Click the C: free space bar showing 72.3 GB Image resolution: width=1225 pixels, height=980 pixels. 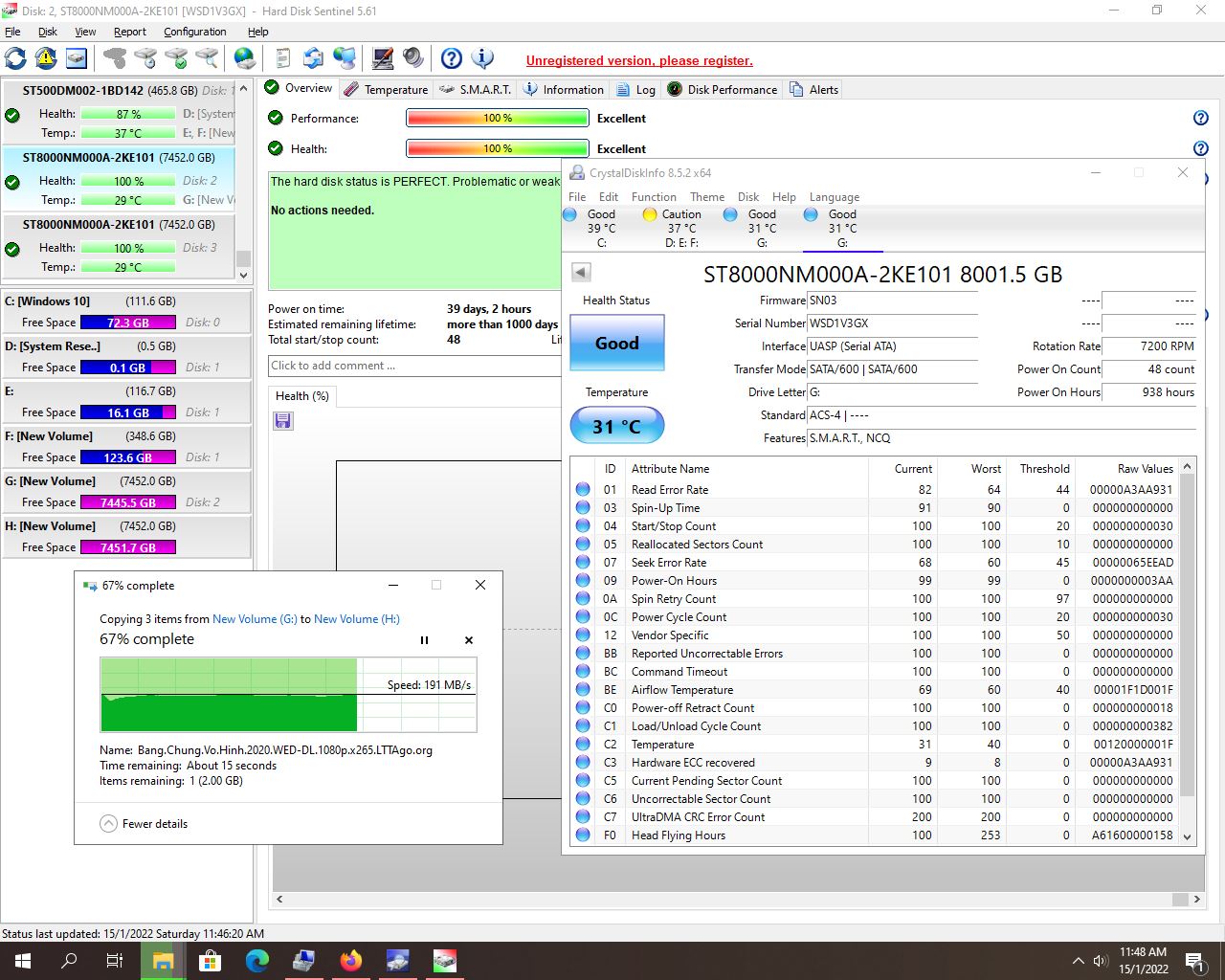point(128,323)
